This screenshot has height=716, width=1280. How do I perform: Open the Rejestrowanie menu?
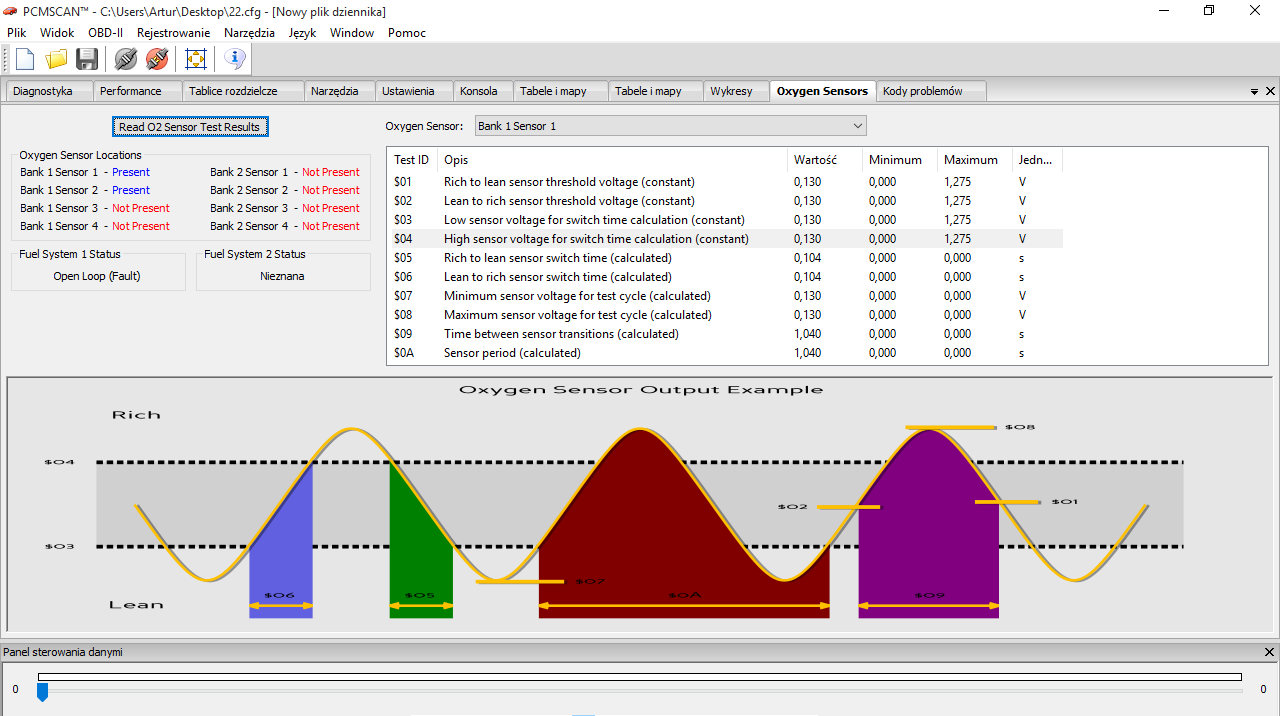pos(173,33)
